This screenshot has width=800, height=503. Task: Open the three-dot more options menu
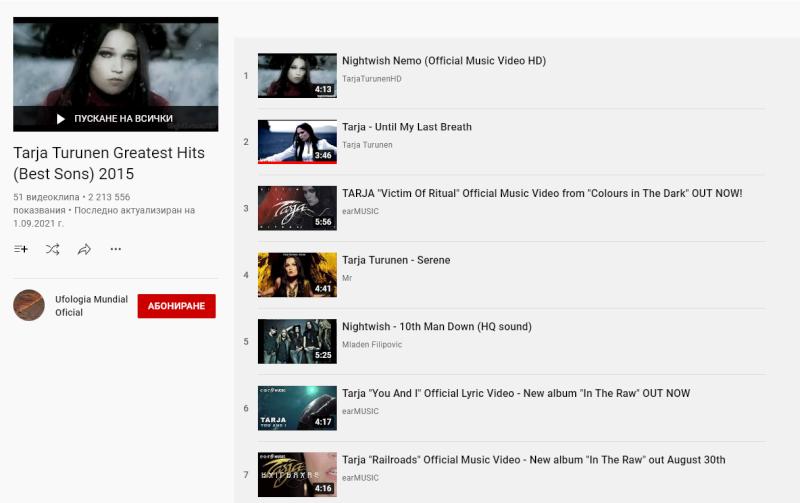(x=116, y=249)
